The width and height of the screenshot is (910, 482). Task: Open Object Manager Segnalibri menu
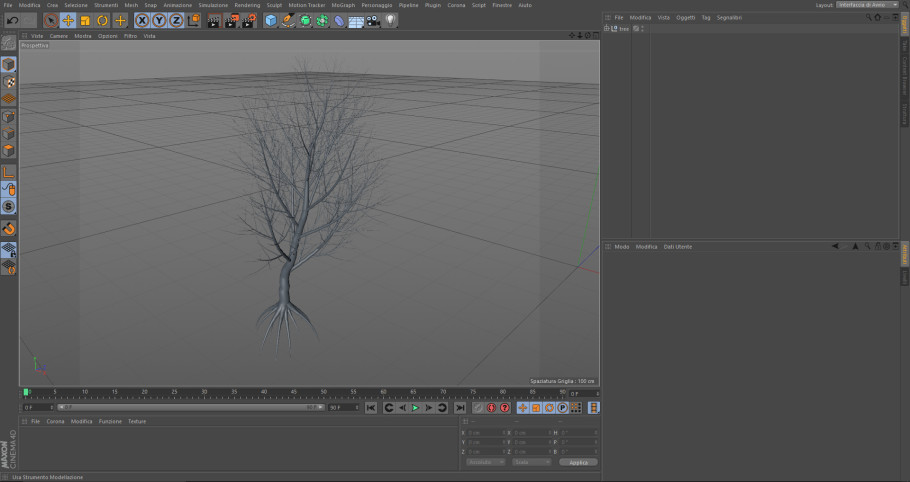point(729,17)
